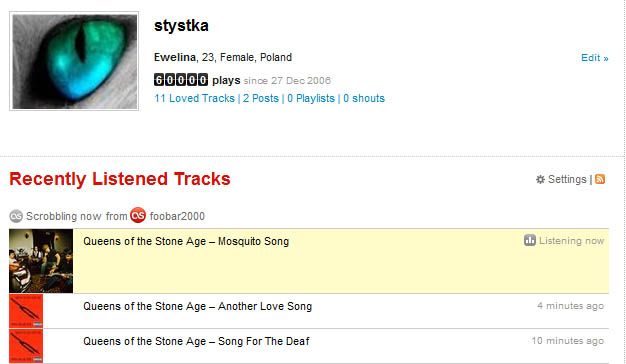Select the Song For The Deaf track
The image size is (626, 364).
coord(196,341)
